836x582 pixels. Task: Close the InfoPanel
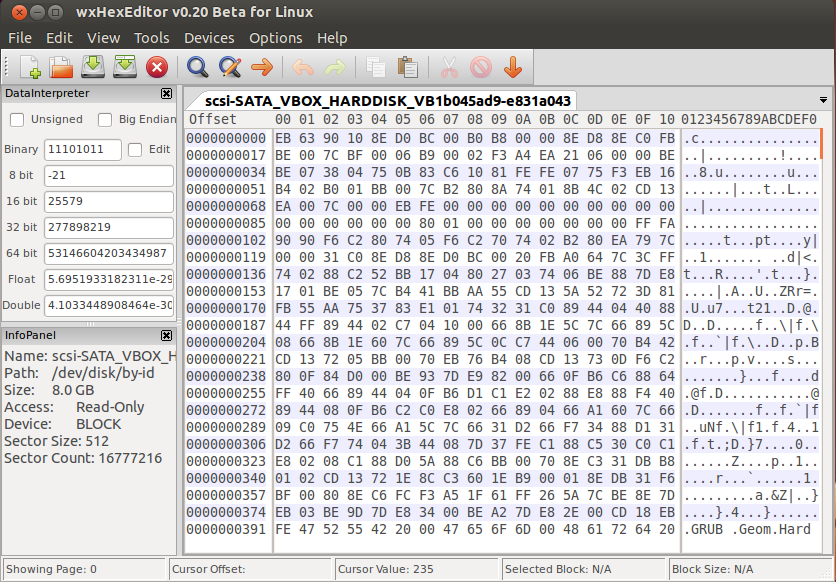tap(166, 335)
